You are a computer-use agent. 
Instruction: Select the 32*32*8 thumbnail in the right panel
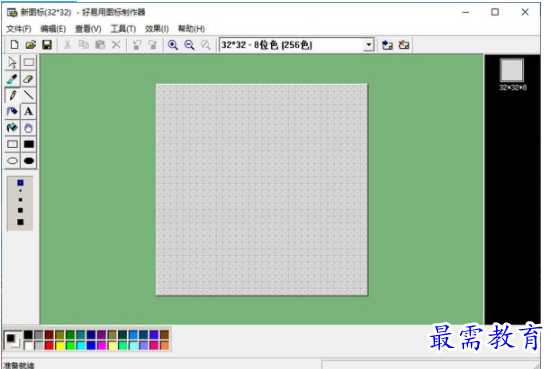click(512, 71)
